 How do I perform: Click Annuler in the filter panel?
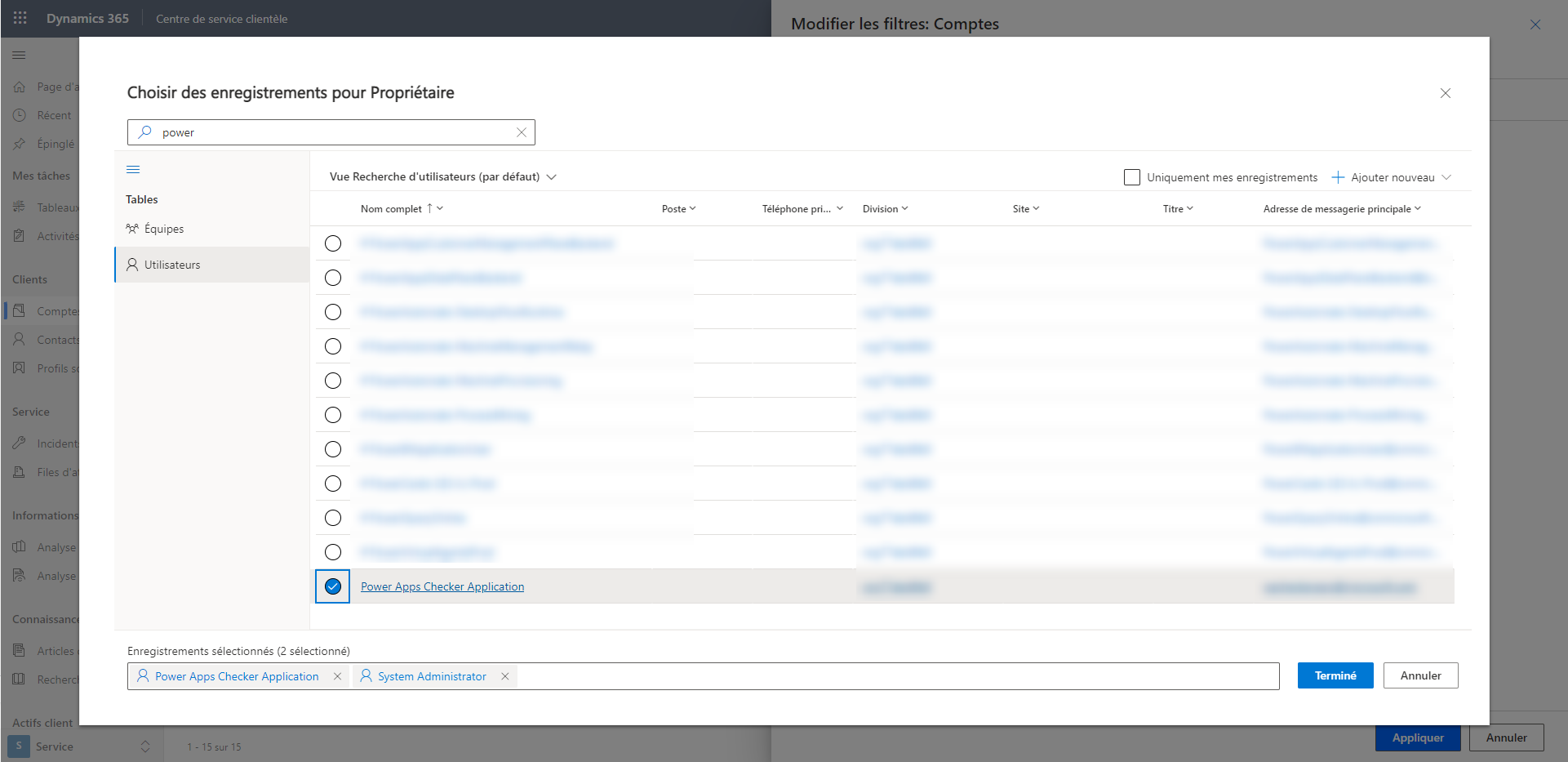(x=1506, y=737)
